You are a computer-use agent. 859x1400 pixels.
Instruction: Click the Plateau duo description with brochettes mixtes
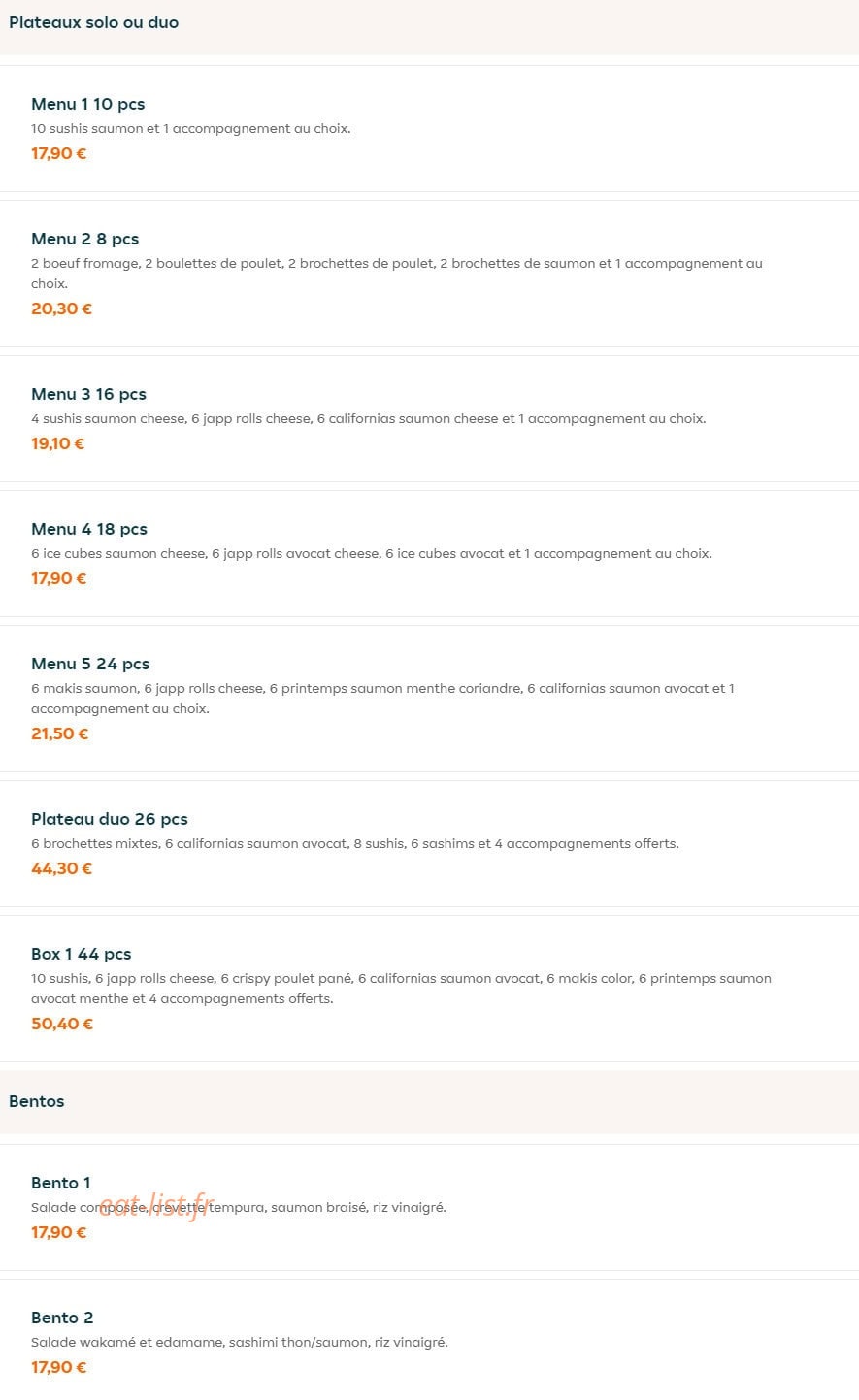pos(355,844)
